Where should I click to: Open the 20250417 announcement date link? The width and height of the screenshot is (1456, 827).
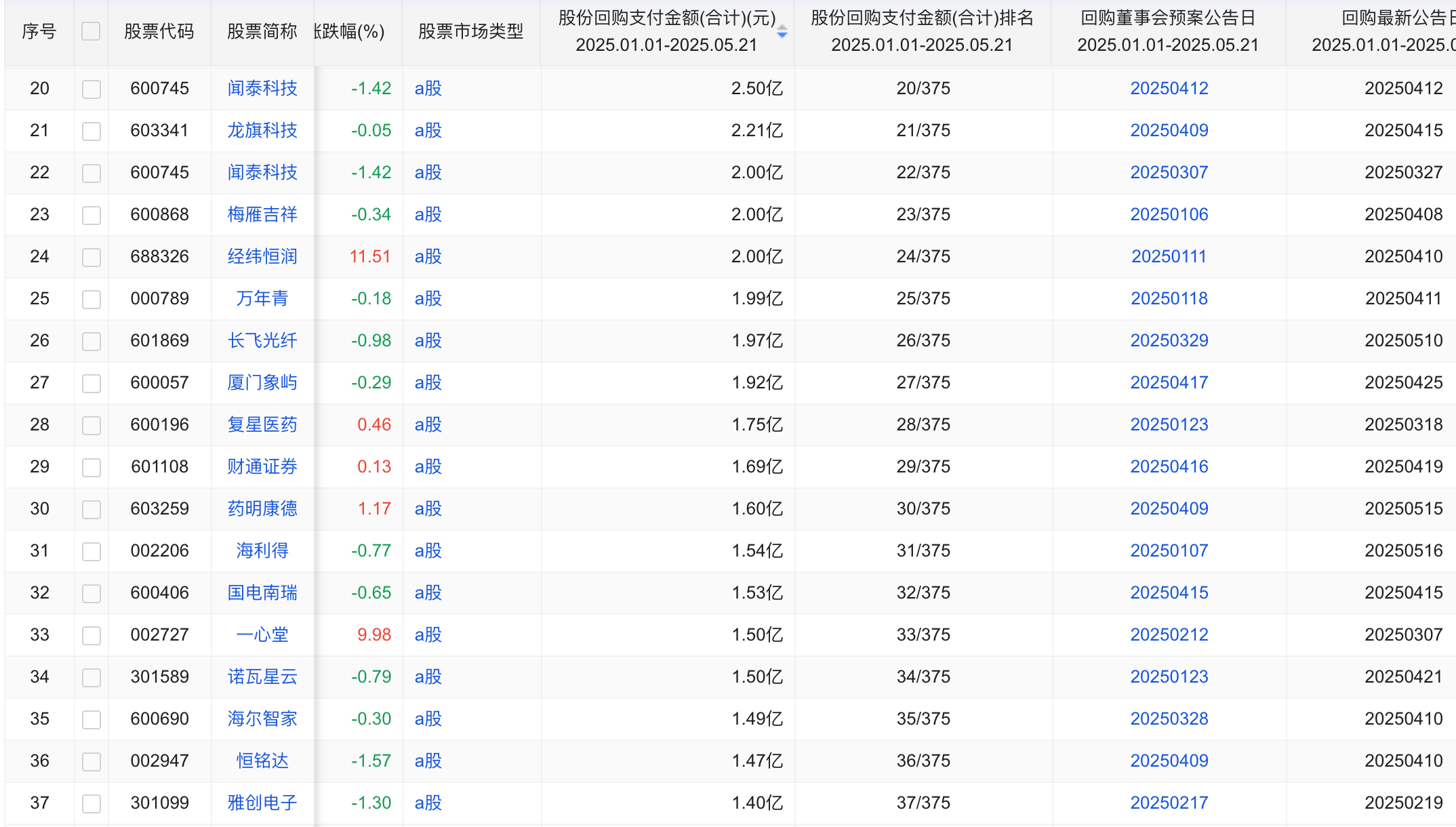pos(1169,382)
